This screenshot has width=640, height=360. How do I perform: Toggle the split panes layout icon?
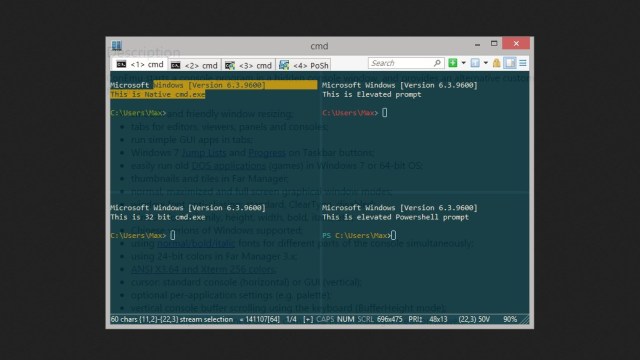[509, 63]
